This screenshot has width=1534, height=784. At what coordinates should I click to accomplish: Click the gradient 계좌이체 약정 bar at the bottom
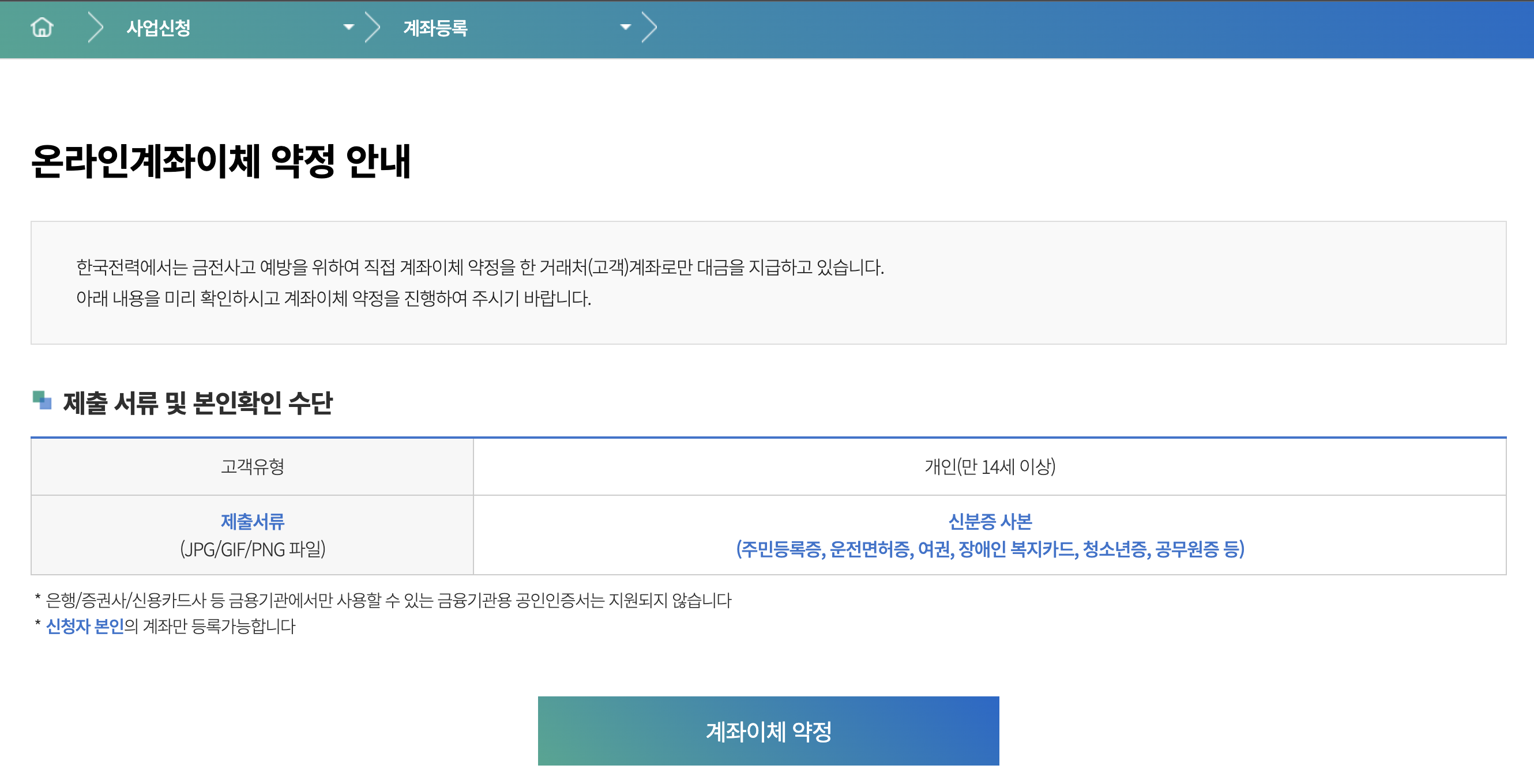click(x=768, y=730)
